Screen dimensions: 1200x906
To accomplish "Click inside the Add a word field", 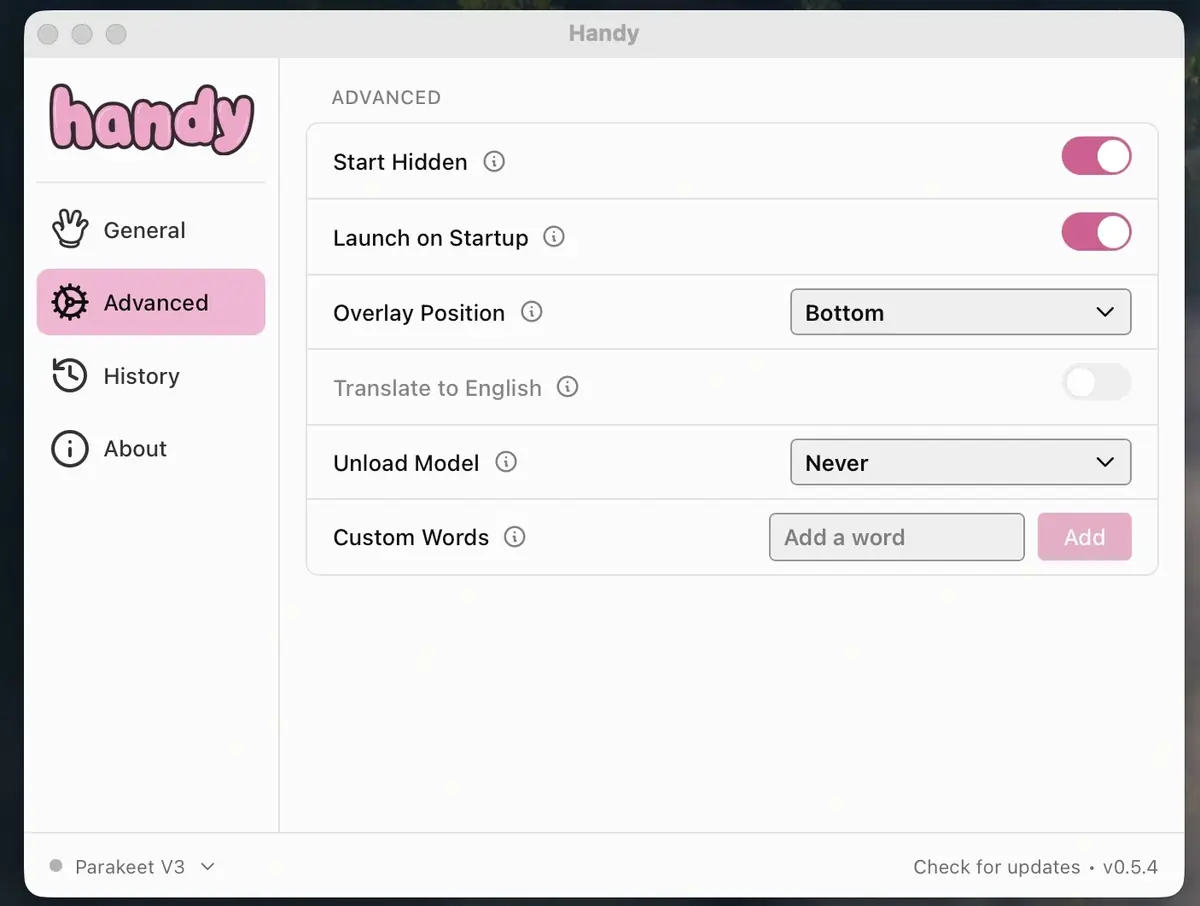I will coord(895,537).
